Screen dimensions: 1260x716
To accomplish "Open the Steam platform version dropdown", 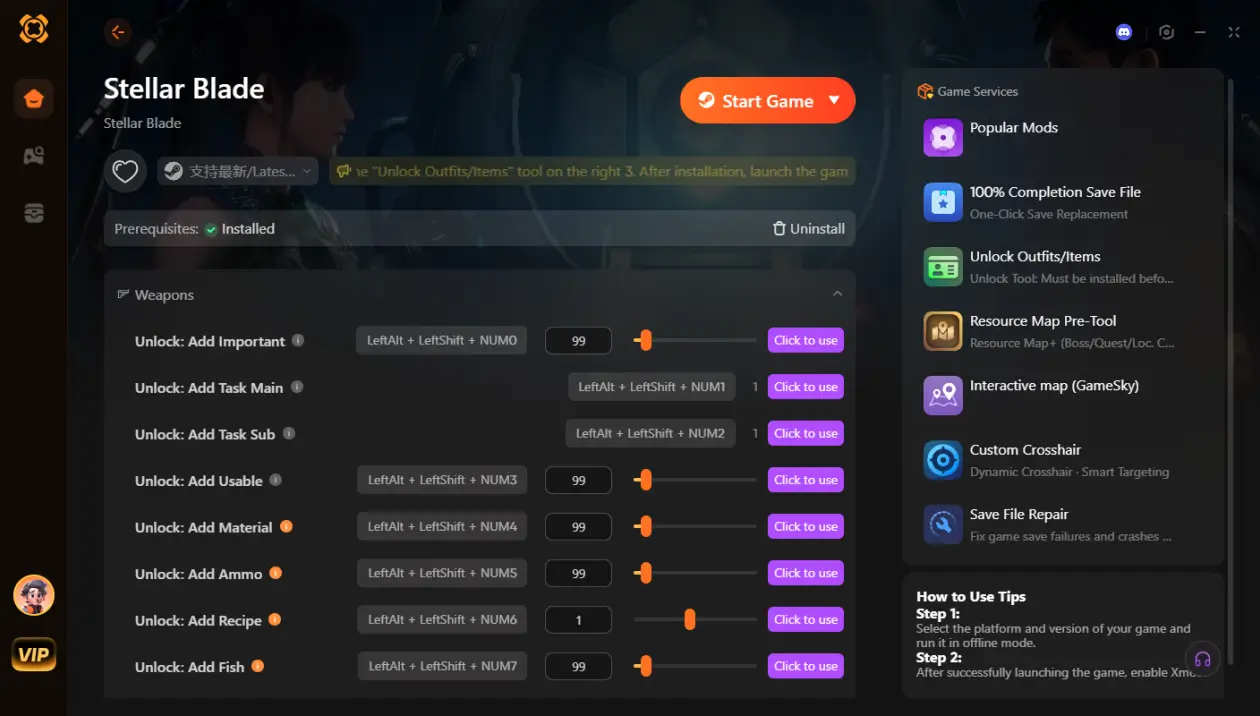I will [x=238, y=172].
